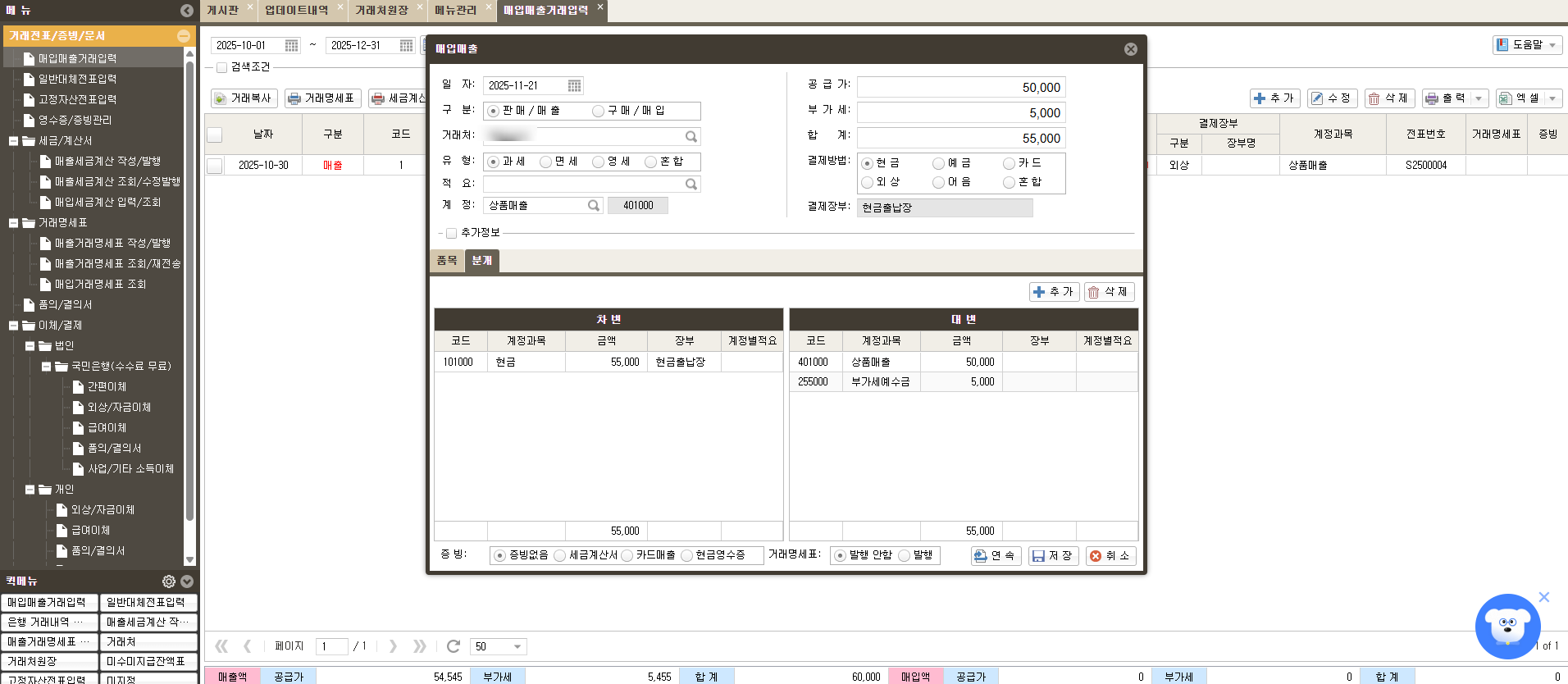Screen dimensions: 1568x684
Task: Open end date calendar for 2025-12-31
Action: 406,46
